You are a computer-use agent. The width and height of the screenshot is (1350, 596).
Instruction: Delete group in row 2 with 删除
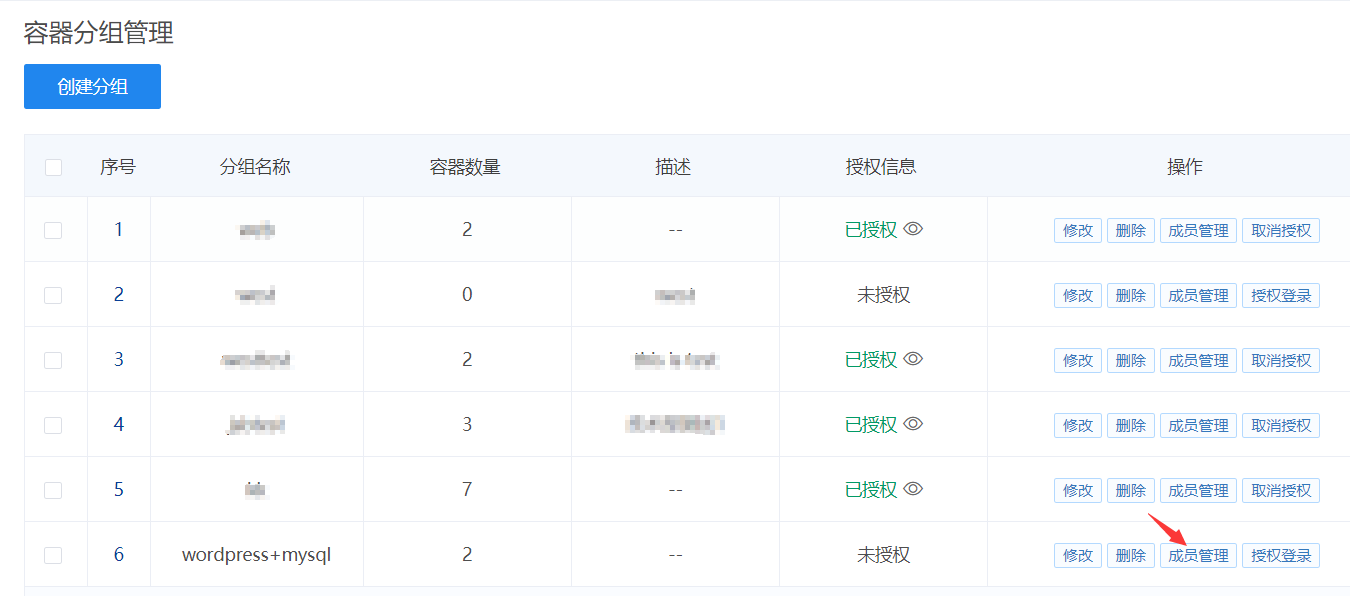(1131, 296)
